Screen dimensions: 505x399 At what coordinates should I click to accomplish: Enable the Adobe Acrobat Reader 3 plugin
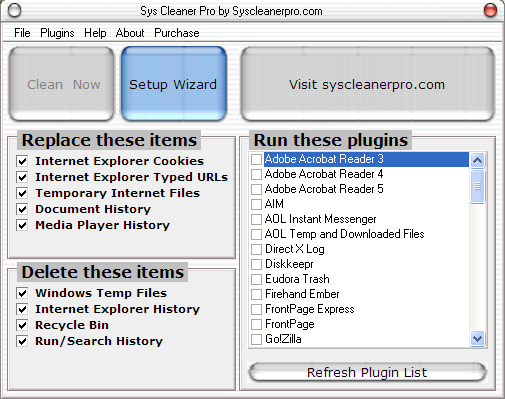click(256, 159)
